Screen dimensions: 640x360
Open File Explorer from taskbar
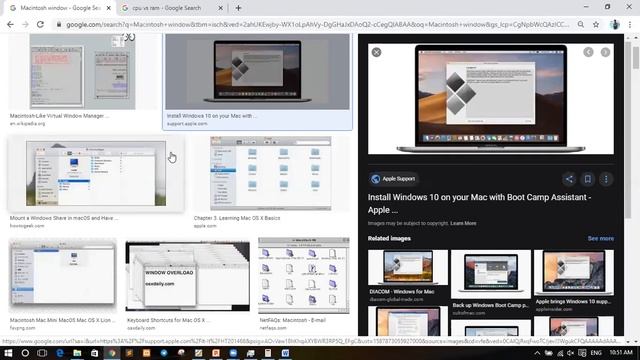(77, 353)
